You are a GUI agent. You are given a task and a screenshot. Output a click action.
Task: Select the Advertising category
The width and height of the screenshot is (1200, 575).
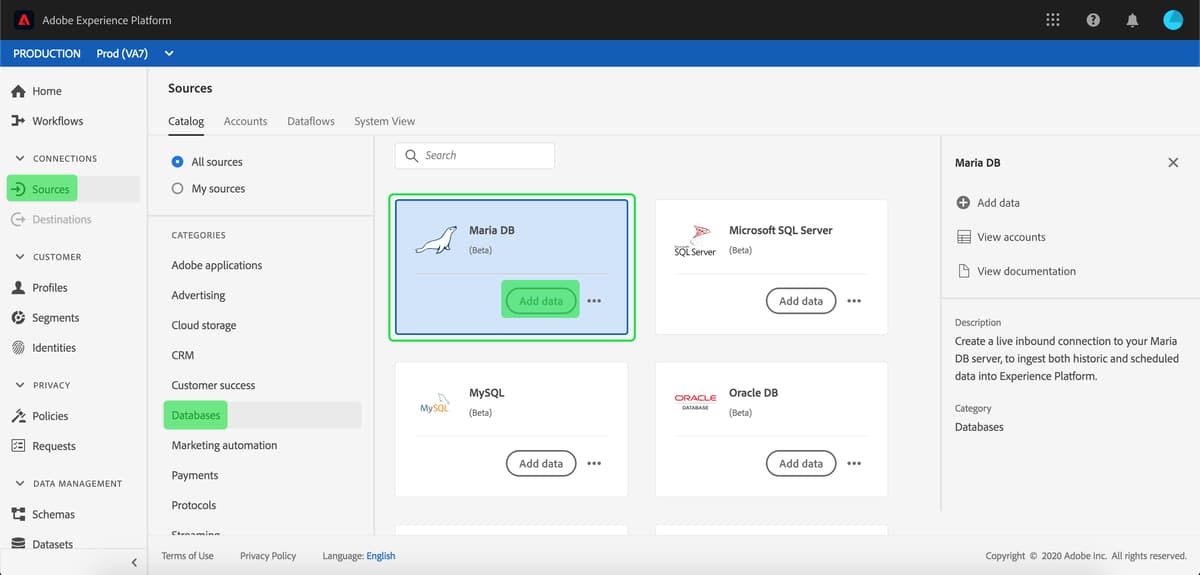198,295
